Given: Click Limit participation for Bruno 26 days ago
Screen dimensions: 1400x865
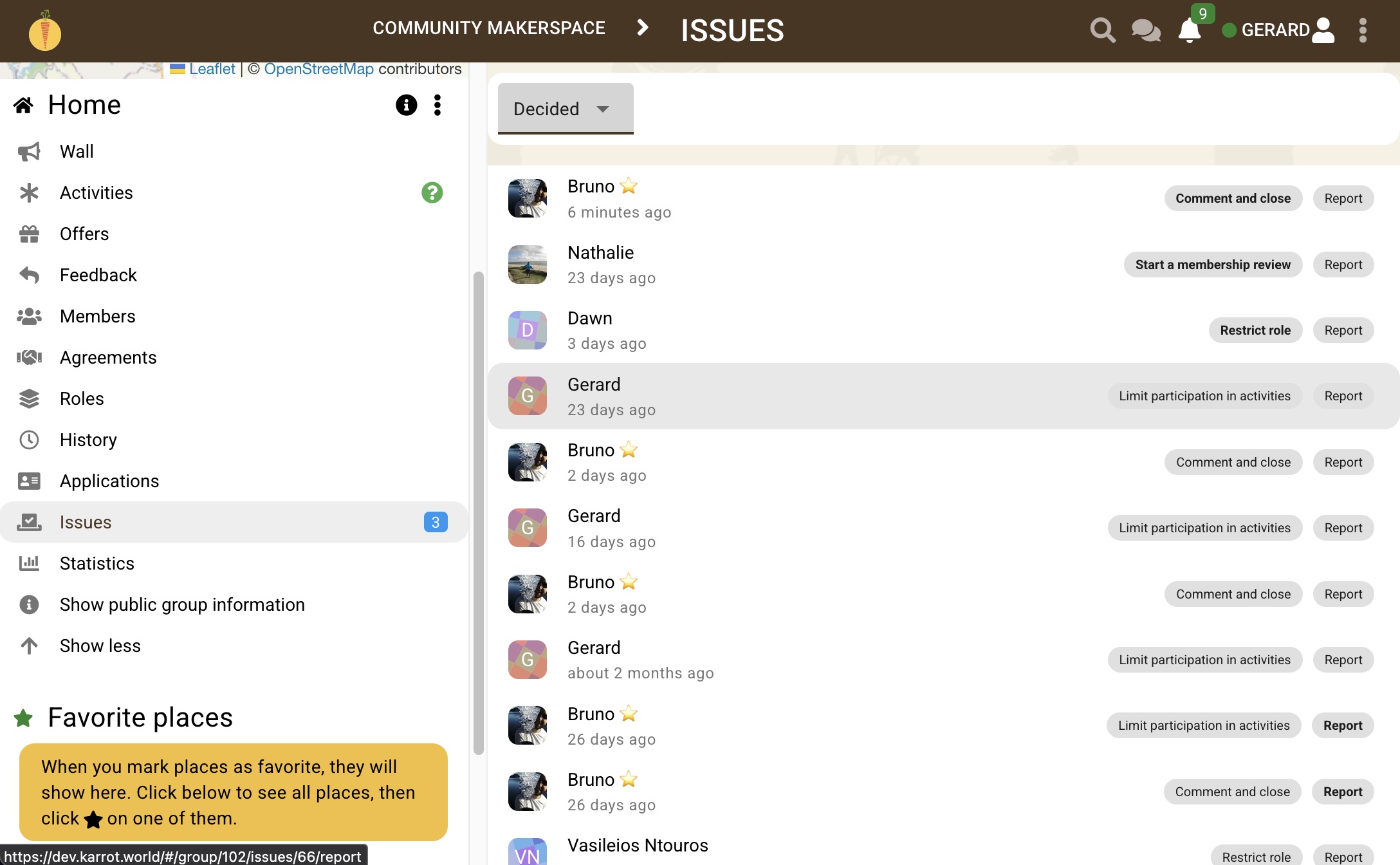Looking at the screenshot, I should pos(1204,725).
